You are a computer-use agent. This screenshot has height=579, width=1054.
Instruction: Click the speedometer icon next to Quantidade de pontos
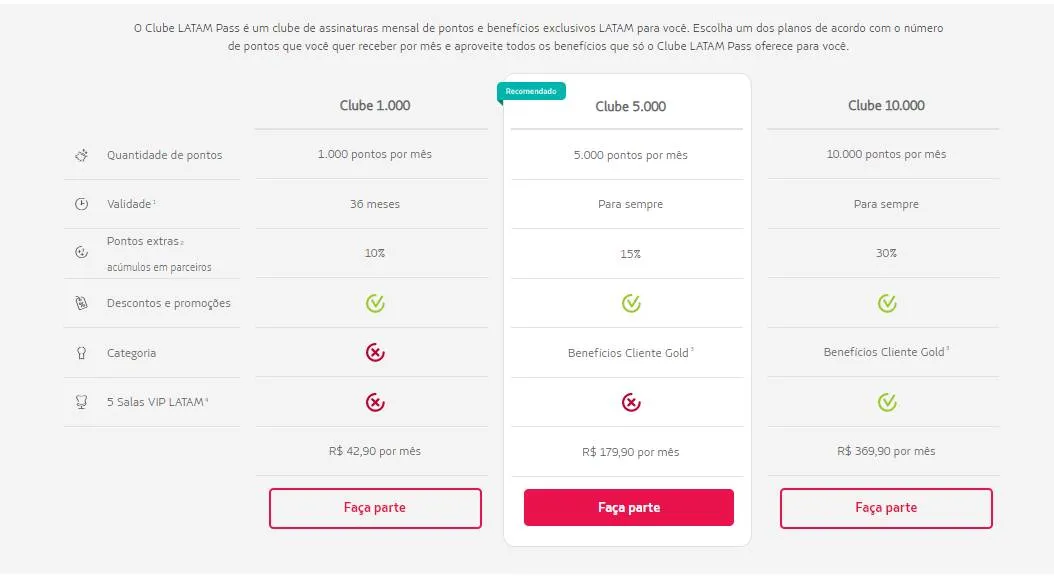click(x=81, y=155)
